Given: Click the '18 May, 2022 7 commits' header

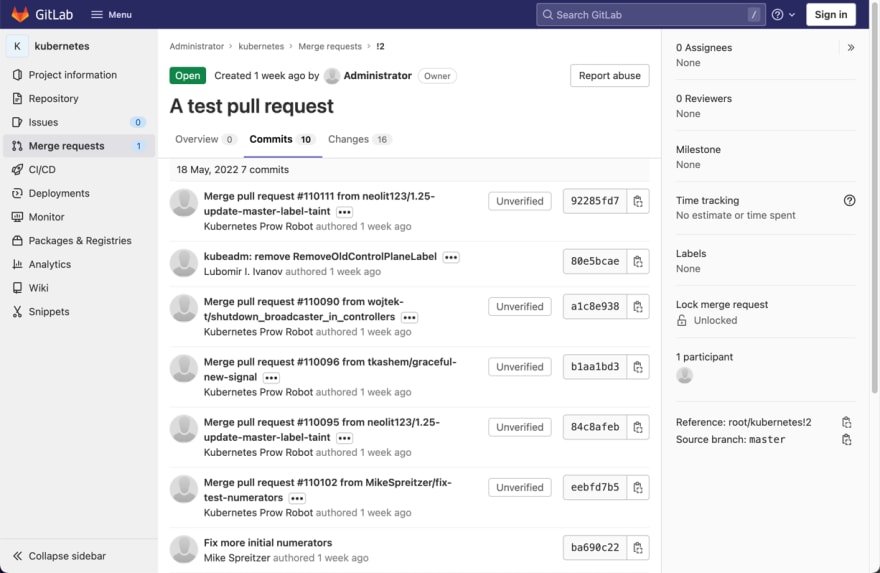Looking at the screenshot, I should 232,169.
